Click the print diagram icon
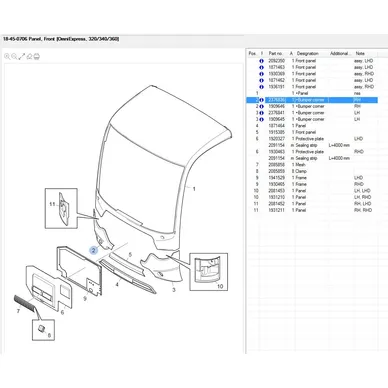388x388 pixels. 37,56
